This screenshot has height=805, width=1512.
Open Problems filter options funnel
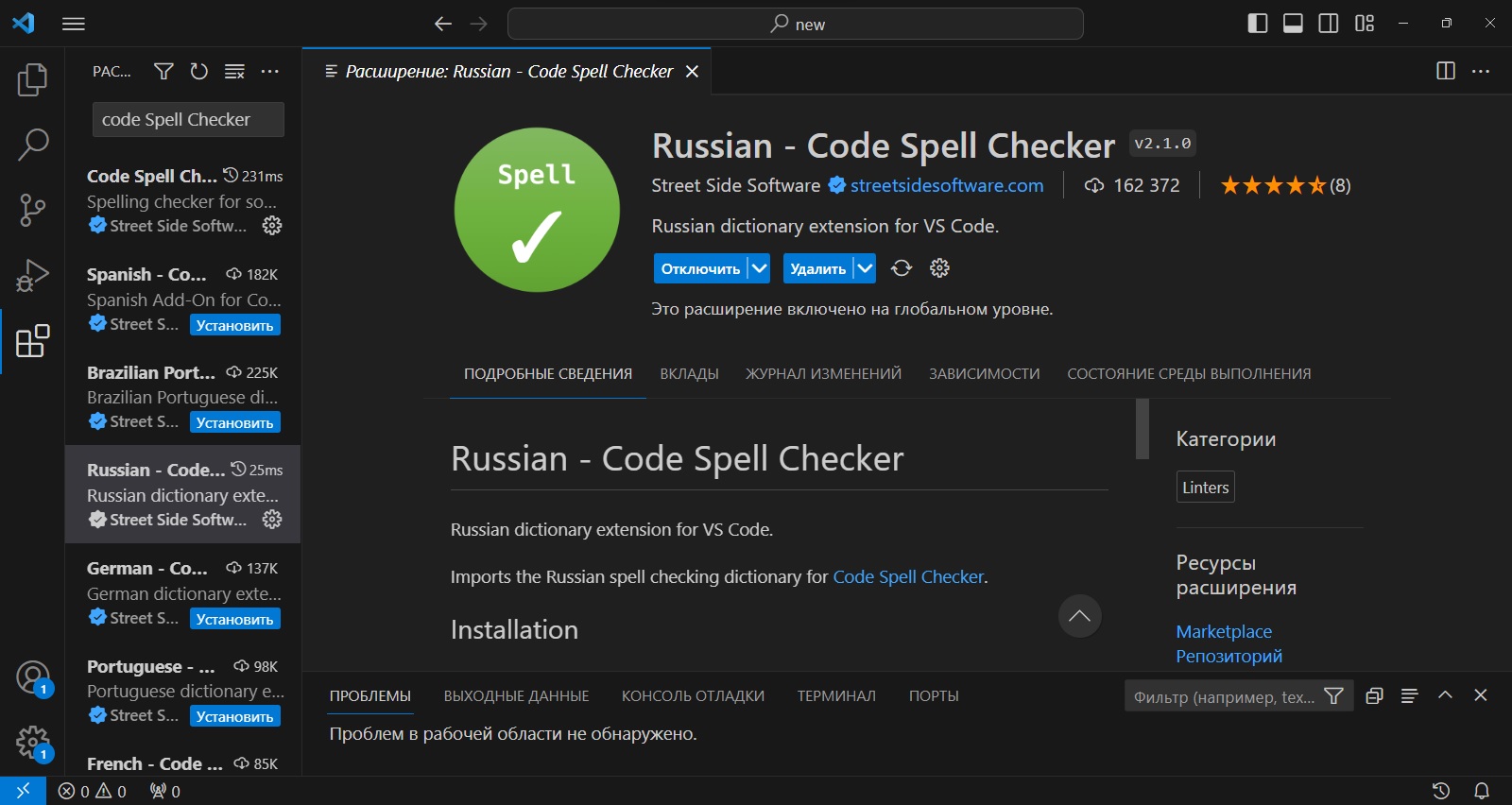[x=1334, y=696]
